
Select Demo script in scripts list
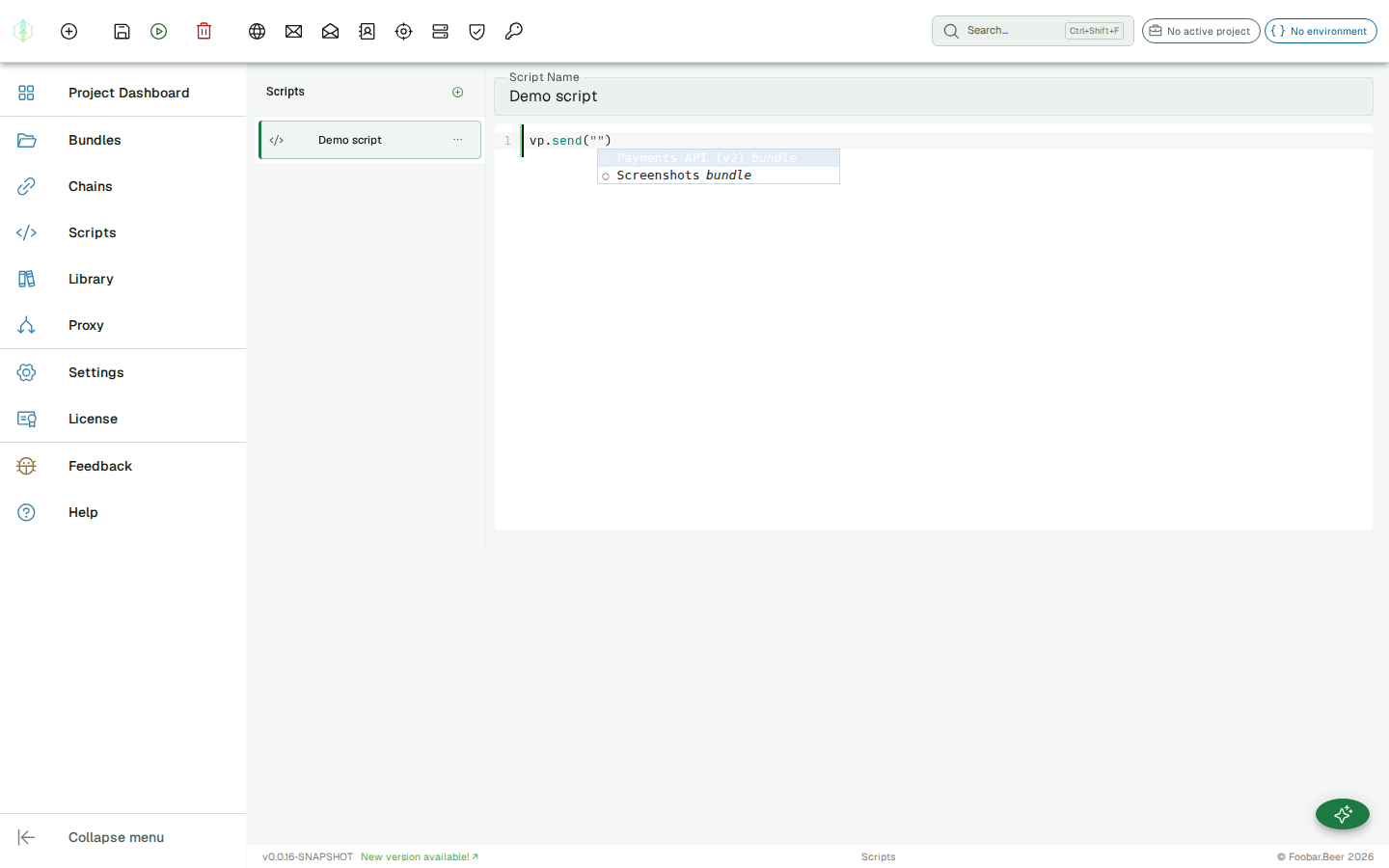click(x=369, y=140)
